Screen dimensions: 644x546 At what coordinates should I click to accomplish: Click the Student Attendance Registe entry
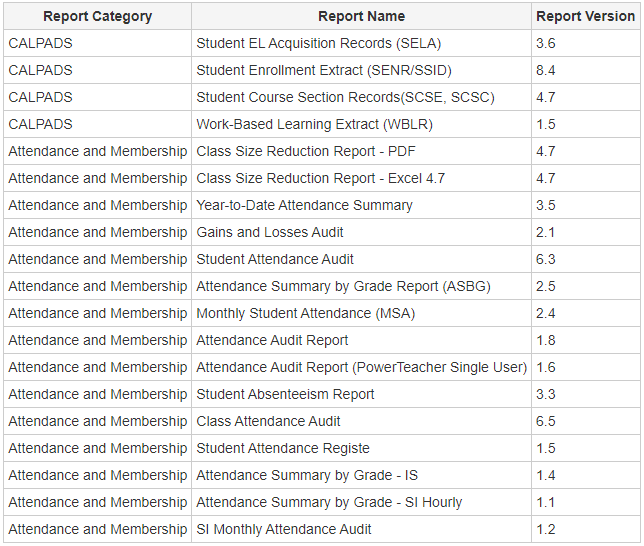pos(283,448)
